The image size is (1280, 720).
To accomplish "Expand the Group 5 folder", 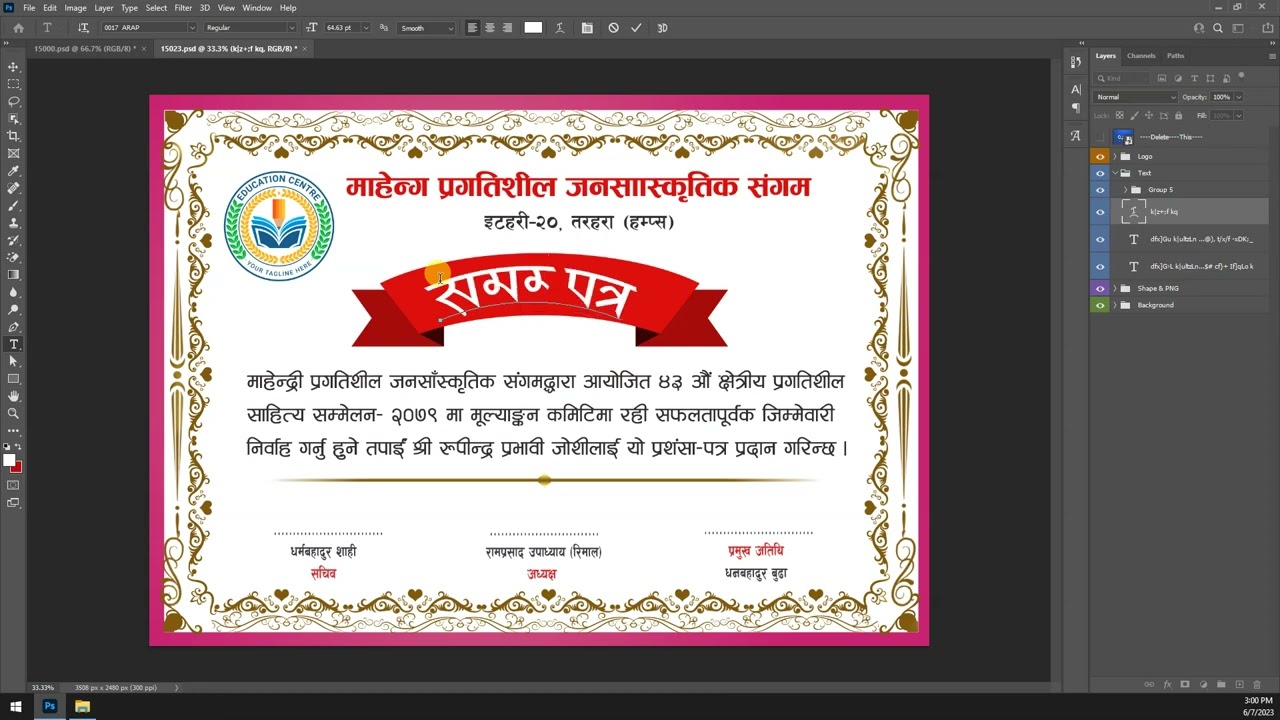I will (x=1125, y=190).
